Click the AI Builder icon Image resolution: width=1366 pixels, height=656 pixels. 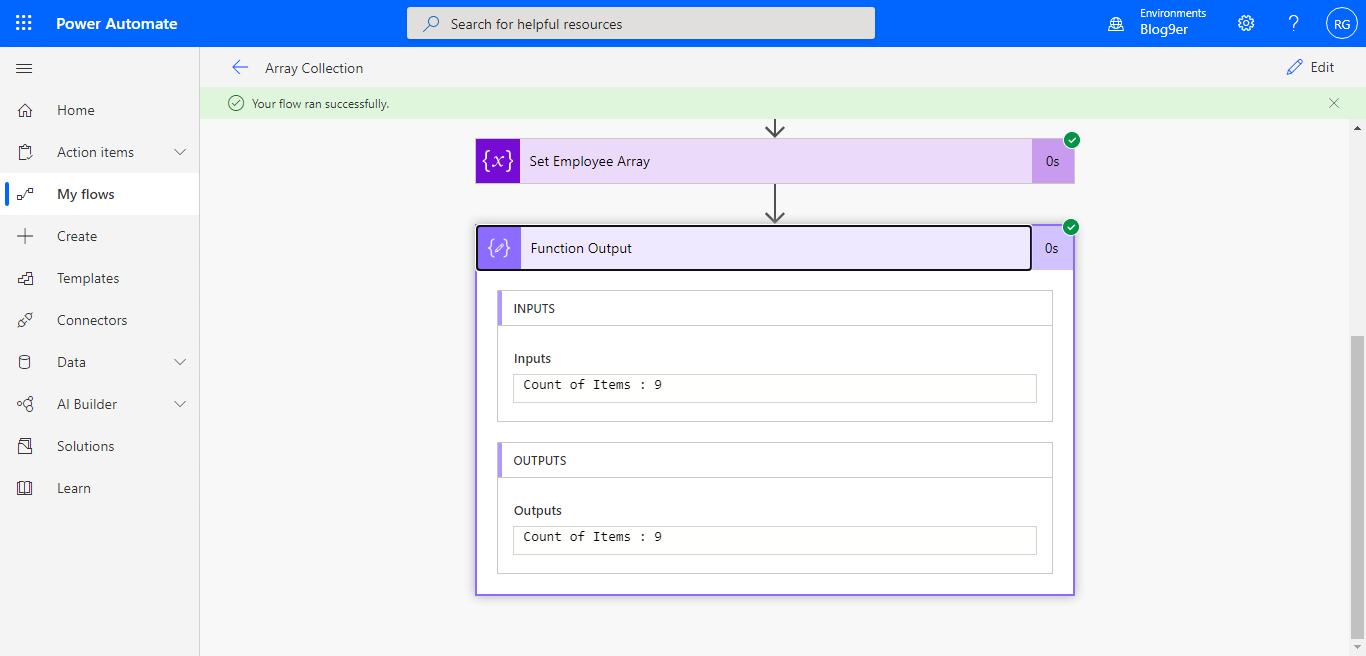(x=26, y=404)
